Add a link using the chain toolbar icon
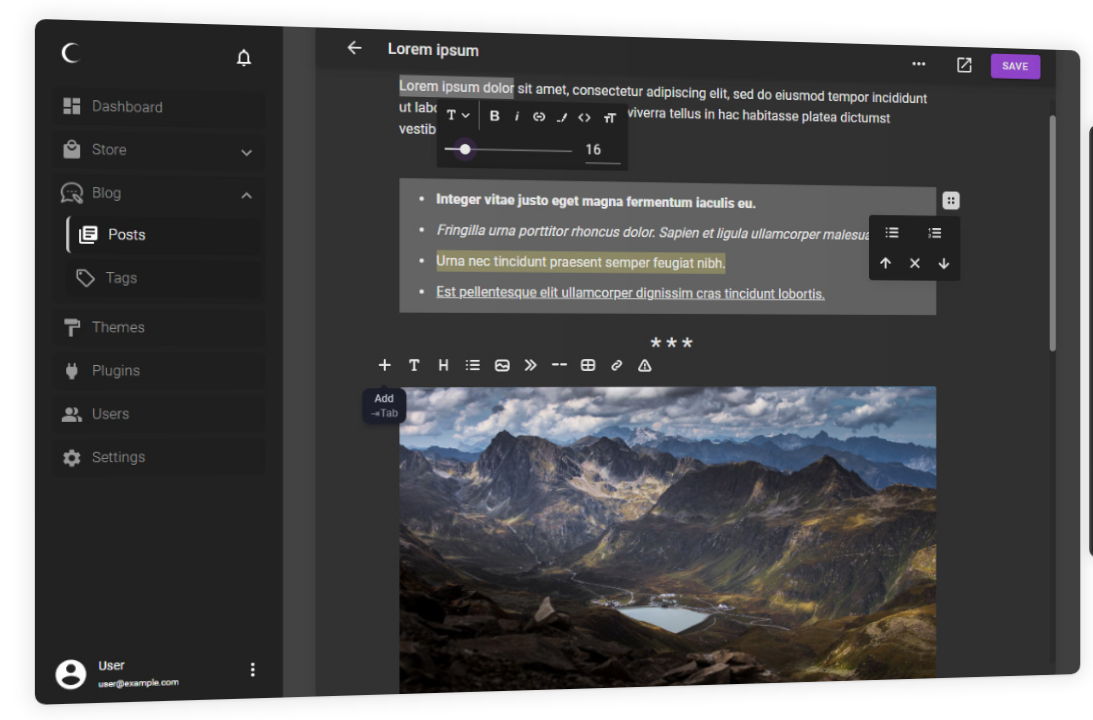 pyautogui.click(x=616, y=365)
